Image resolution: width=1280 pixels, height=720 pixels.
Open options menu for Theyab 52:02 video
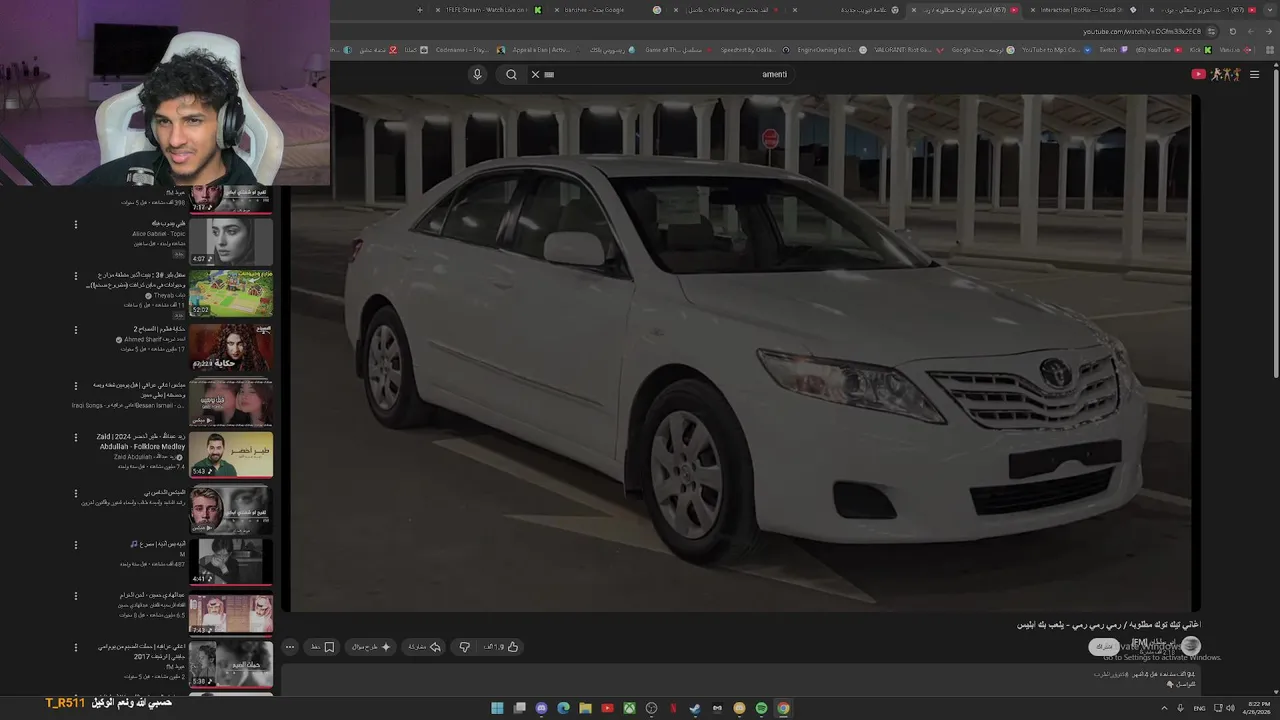coord(76,276)
